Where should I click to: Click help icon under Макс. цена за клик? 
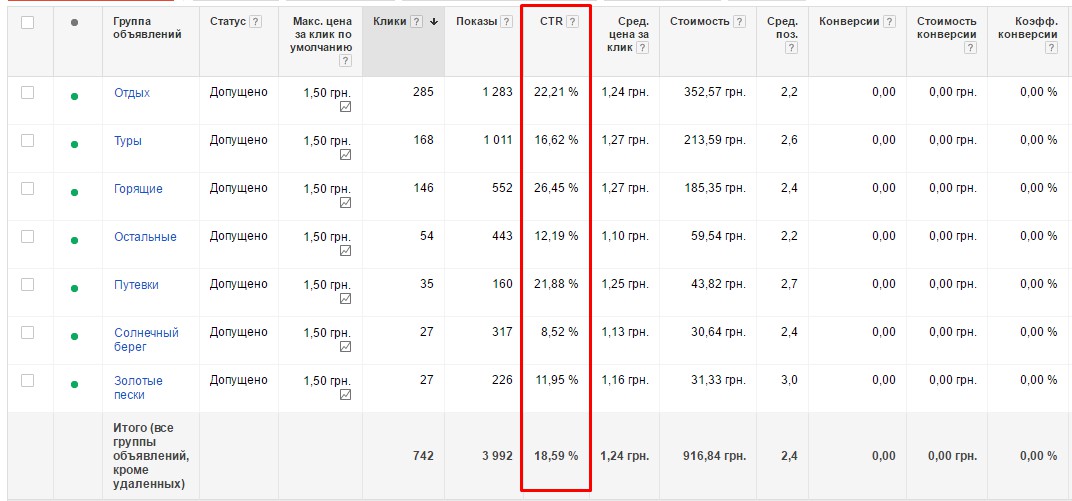point(345,61)
